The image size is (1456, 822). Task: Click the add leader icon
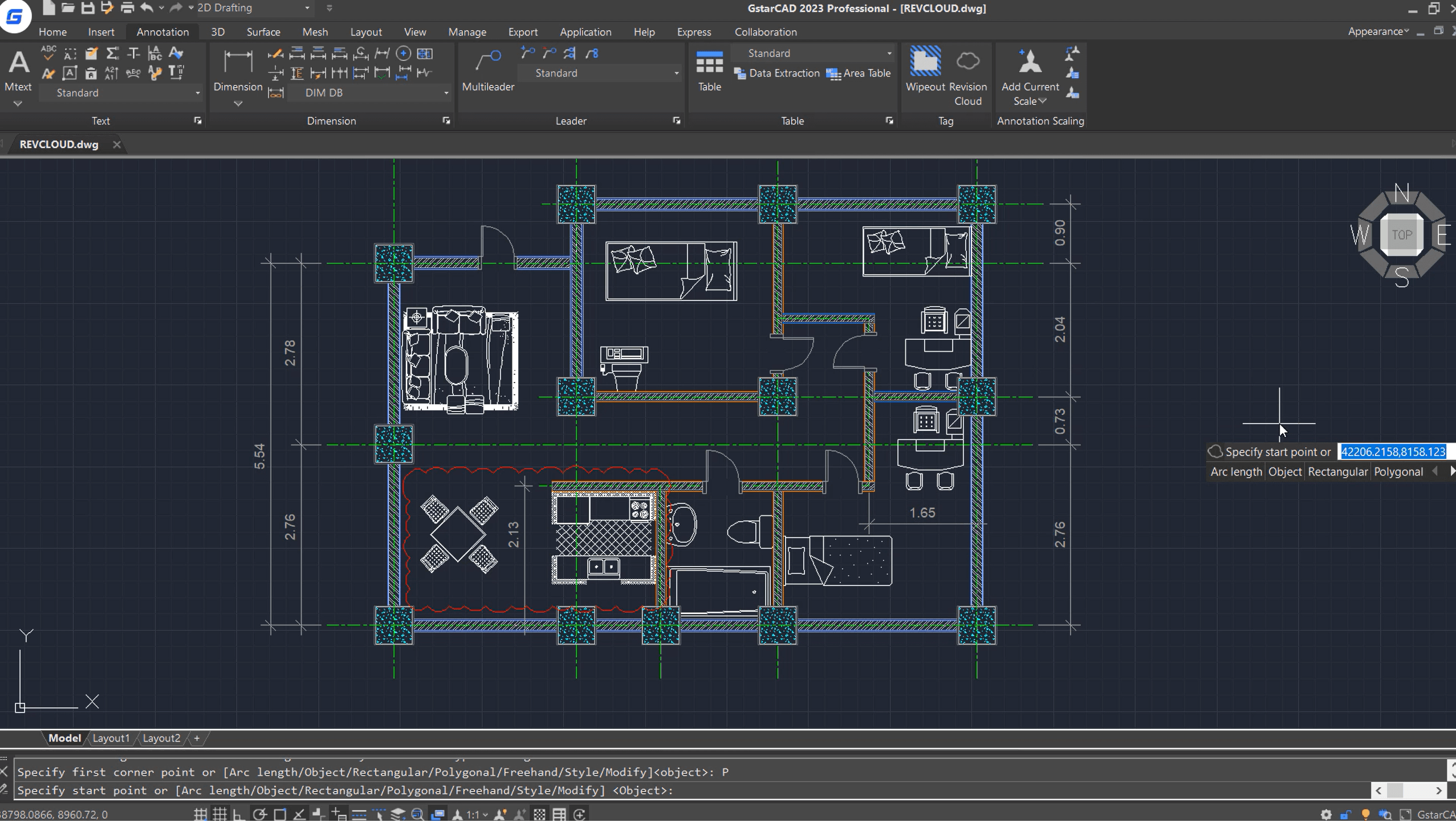(527, 54)
